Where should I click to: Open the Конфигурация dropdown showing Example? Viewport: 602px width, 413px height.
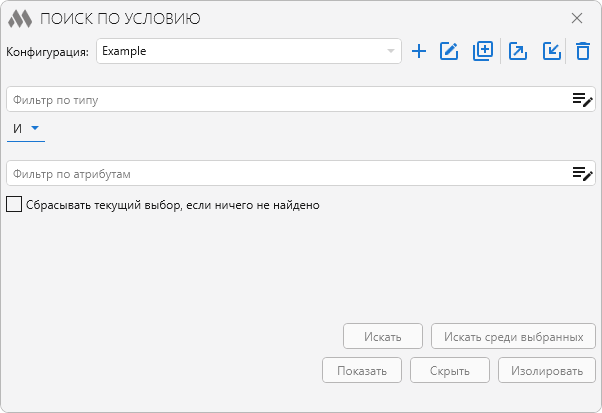(x=248, y=51)
